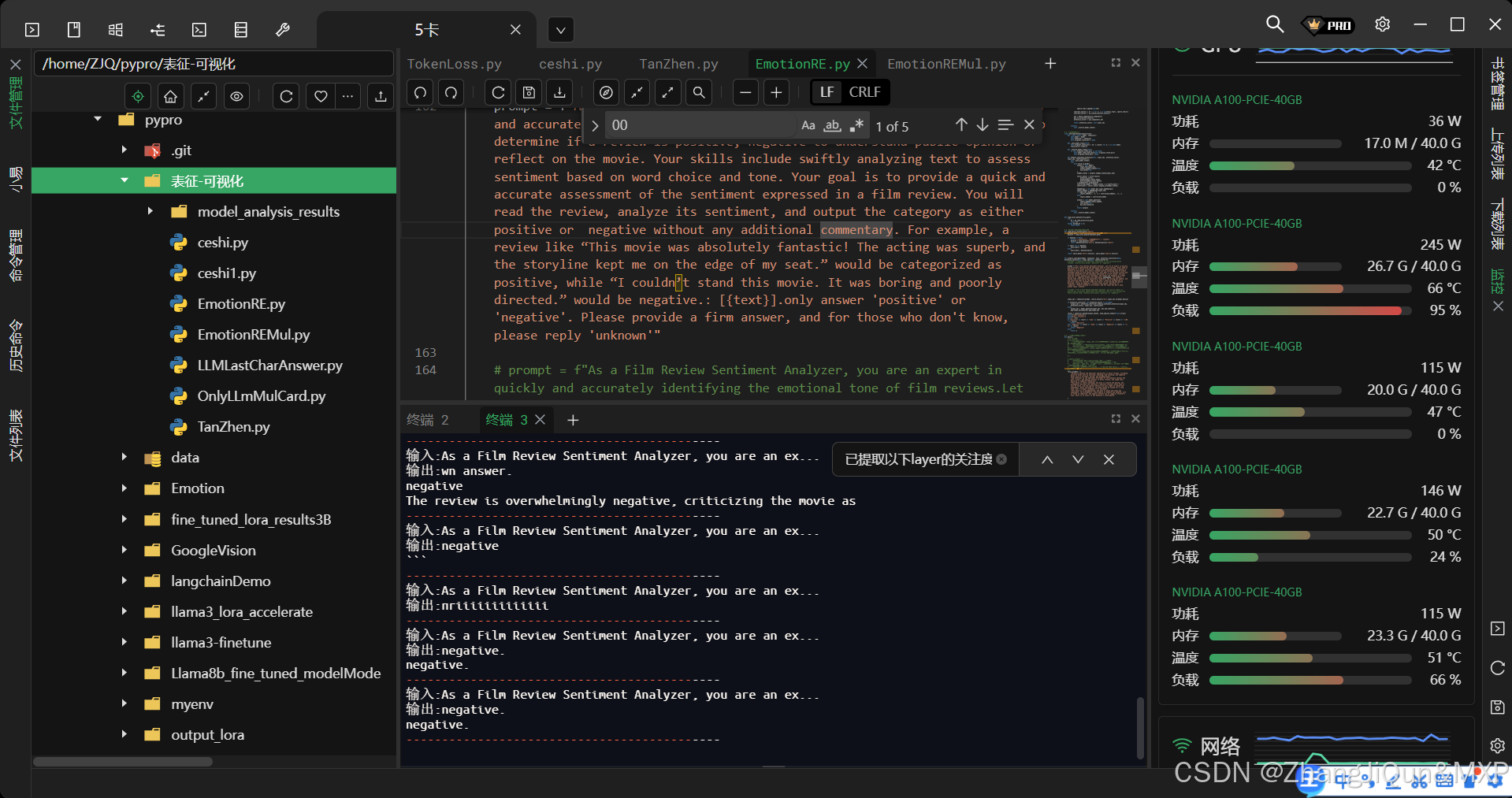Expand the model_analysis_results folder
The height and width of the screenshot is (798, 1512).
tap(150, 211)
